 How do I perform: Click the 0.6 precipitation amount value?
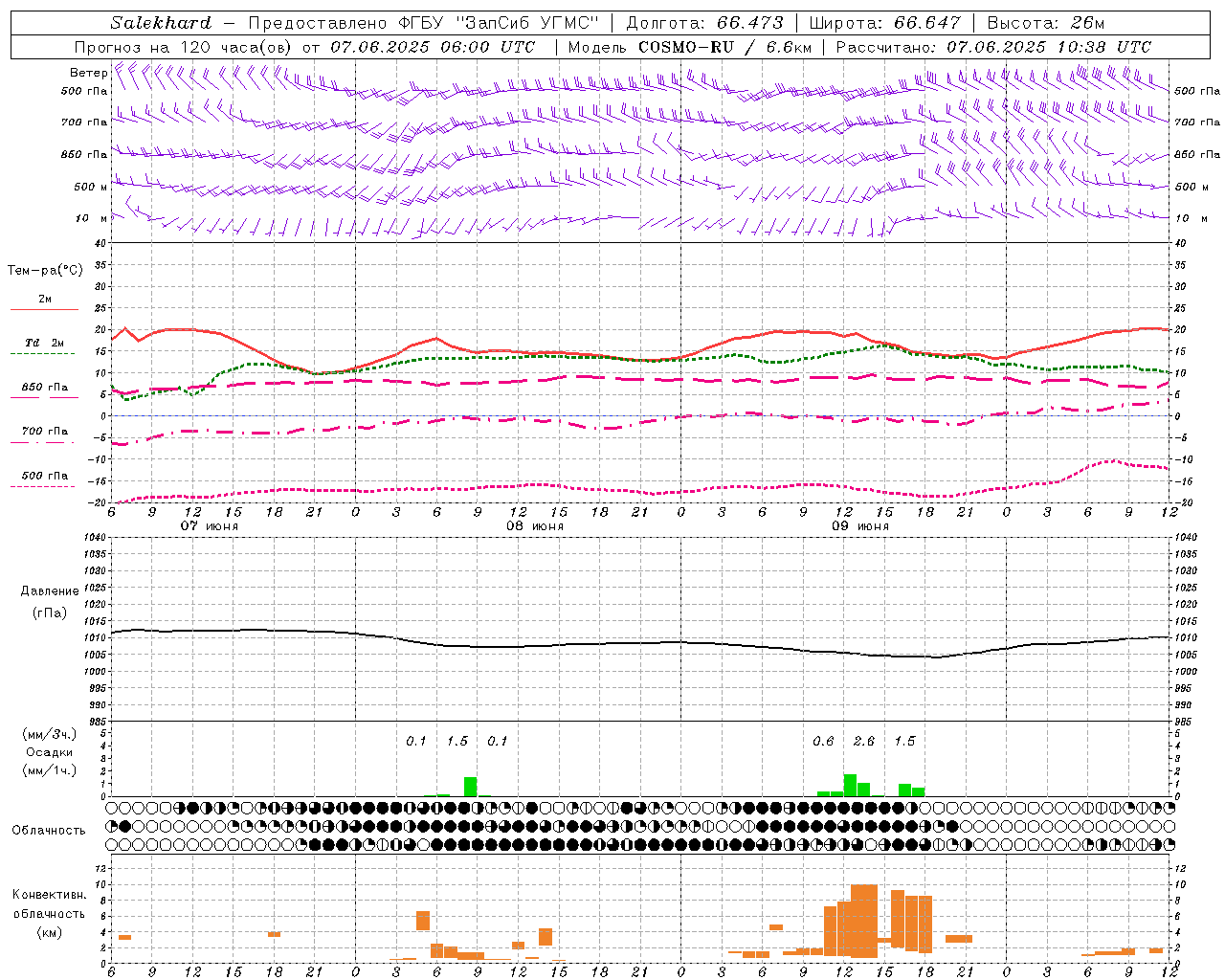[823, 741]
